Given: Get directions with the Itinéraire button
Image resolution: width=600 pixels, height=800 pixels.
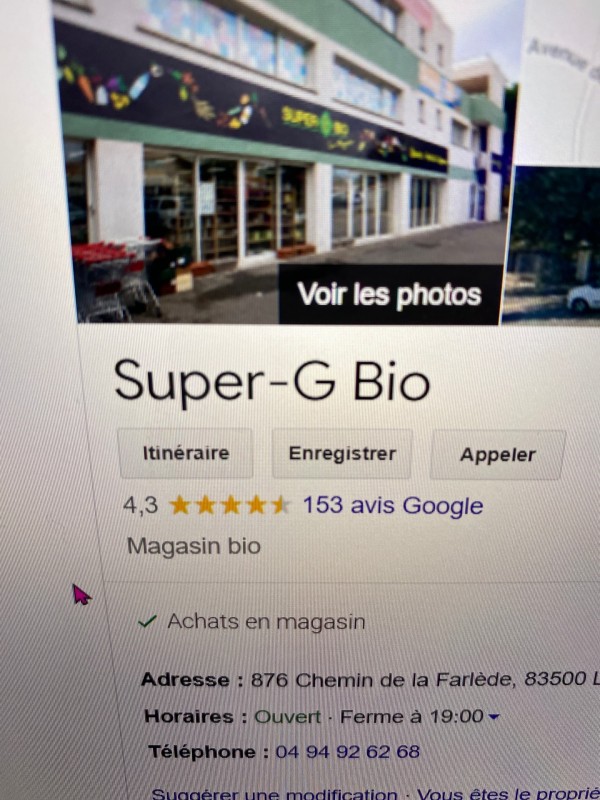Looking at the screenshot, I should (186, 453).
